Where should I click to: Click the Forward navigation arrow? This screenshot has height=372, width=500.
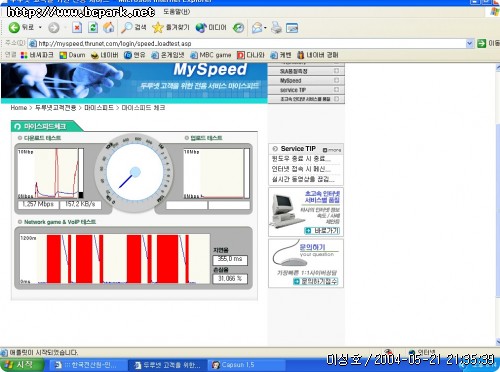pos(54,28)
